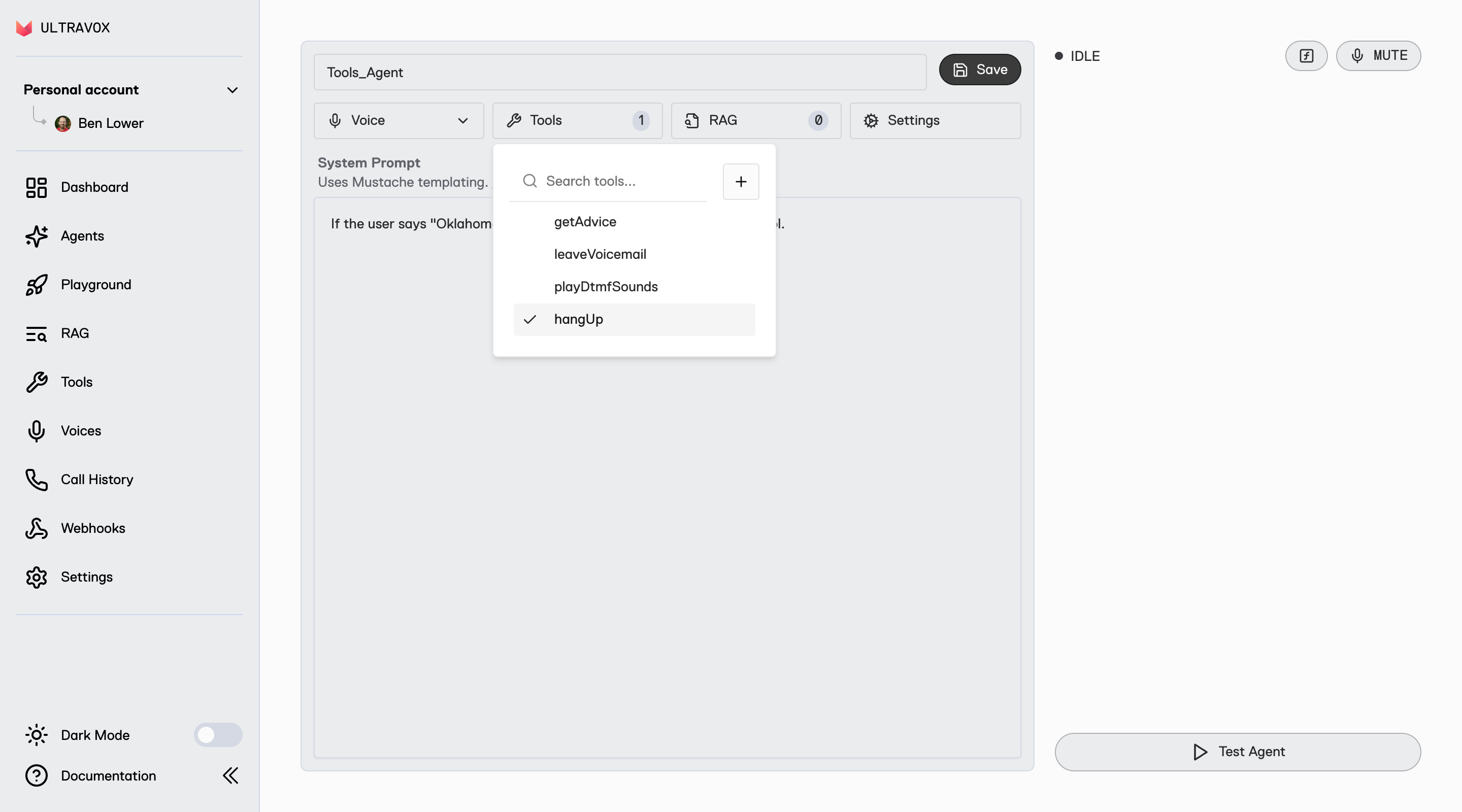Select playDtmfSounds from tools list
Screen dimensions: 1462x812
(606, 287)
